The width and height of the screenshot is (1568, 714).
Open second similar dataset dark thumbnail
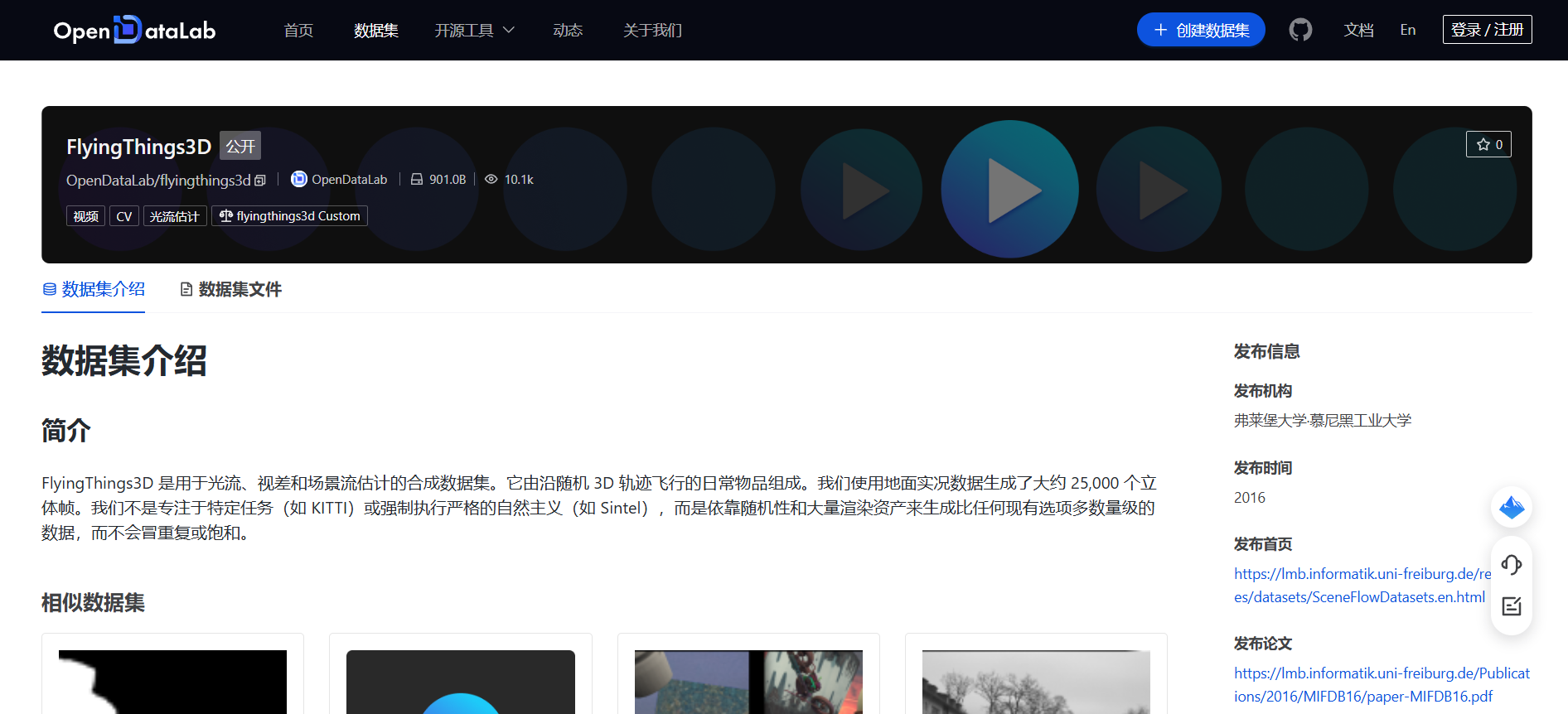click(461, 682)
